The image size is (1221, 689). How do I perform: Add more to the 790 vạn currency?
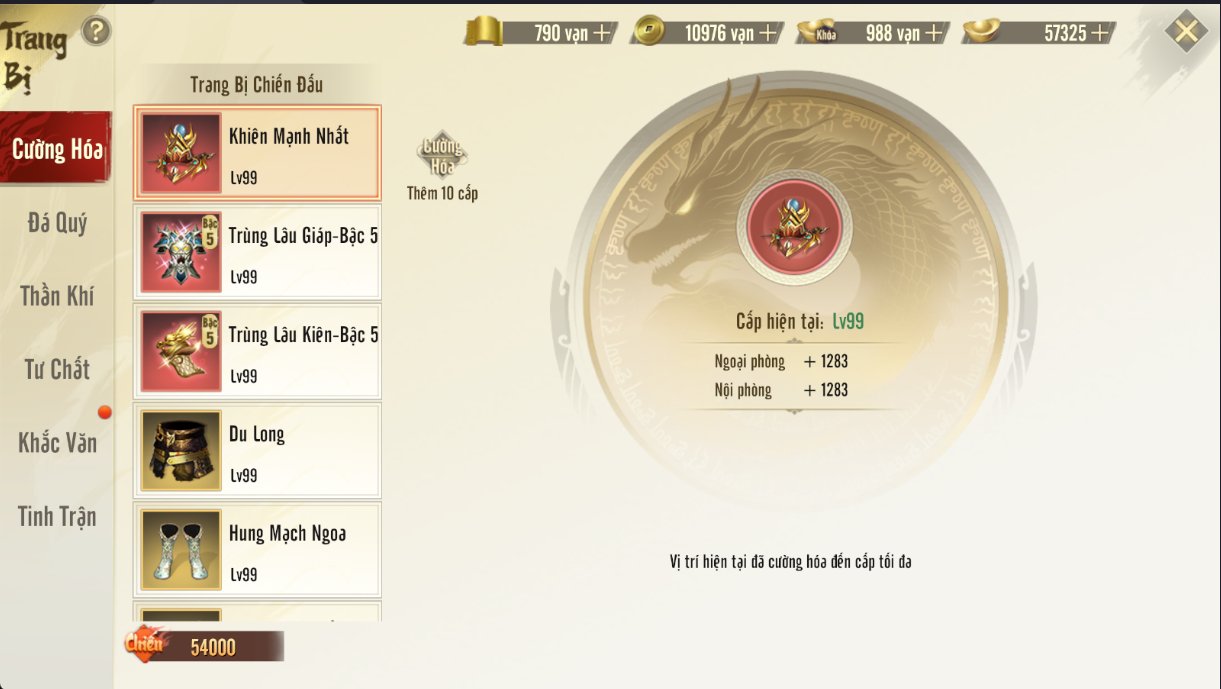pyautogui.click(x=601, y=33)
